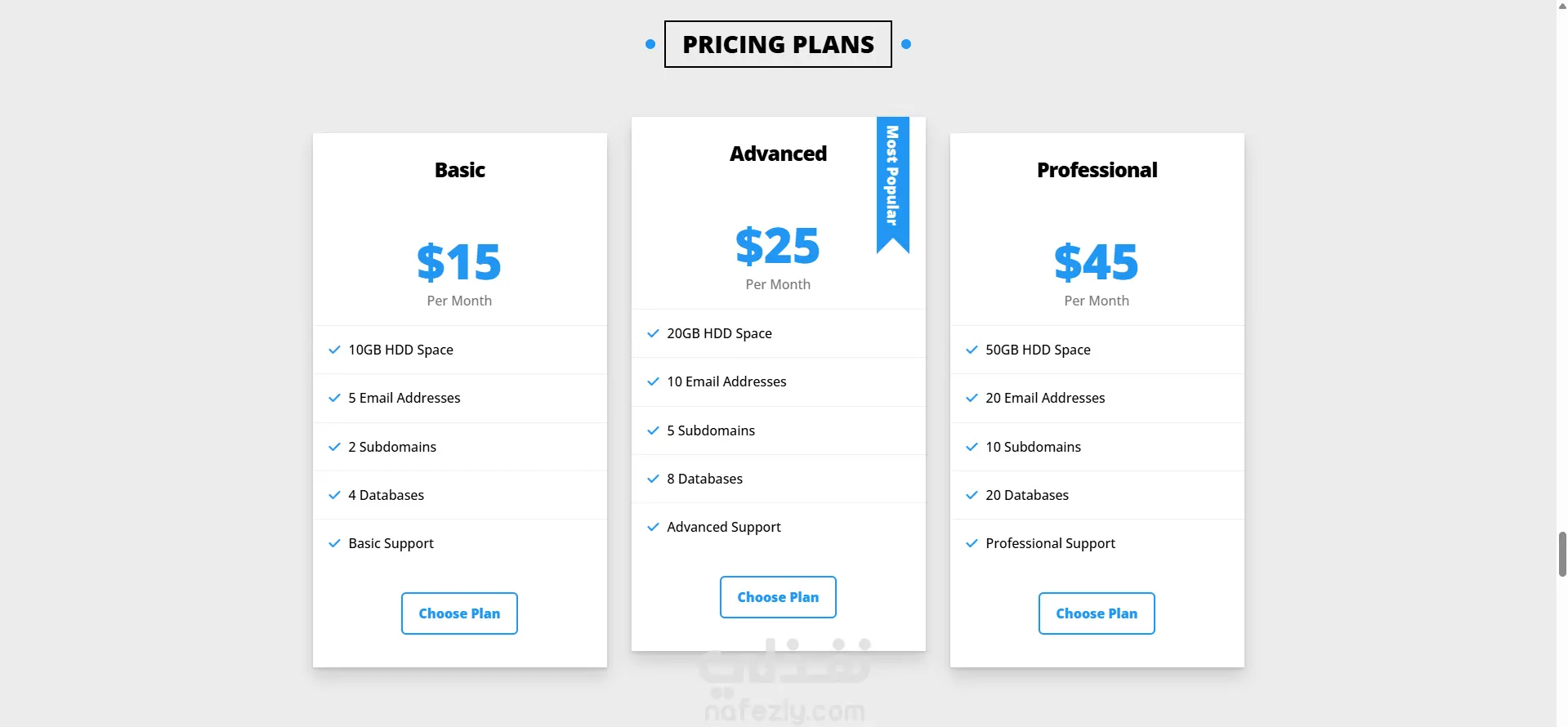Click the blue dot right of the heading
This screenshot has width=1568, height=727.
906,44
